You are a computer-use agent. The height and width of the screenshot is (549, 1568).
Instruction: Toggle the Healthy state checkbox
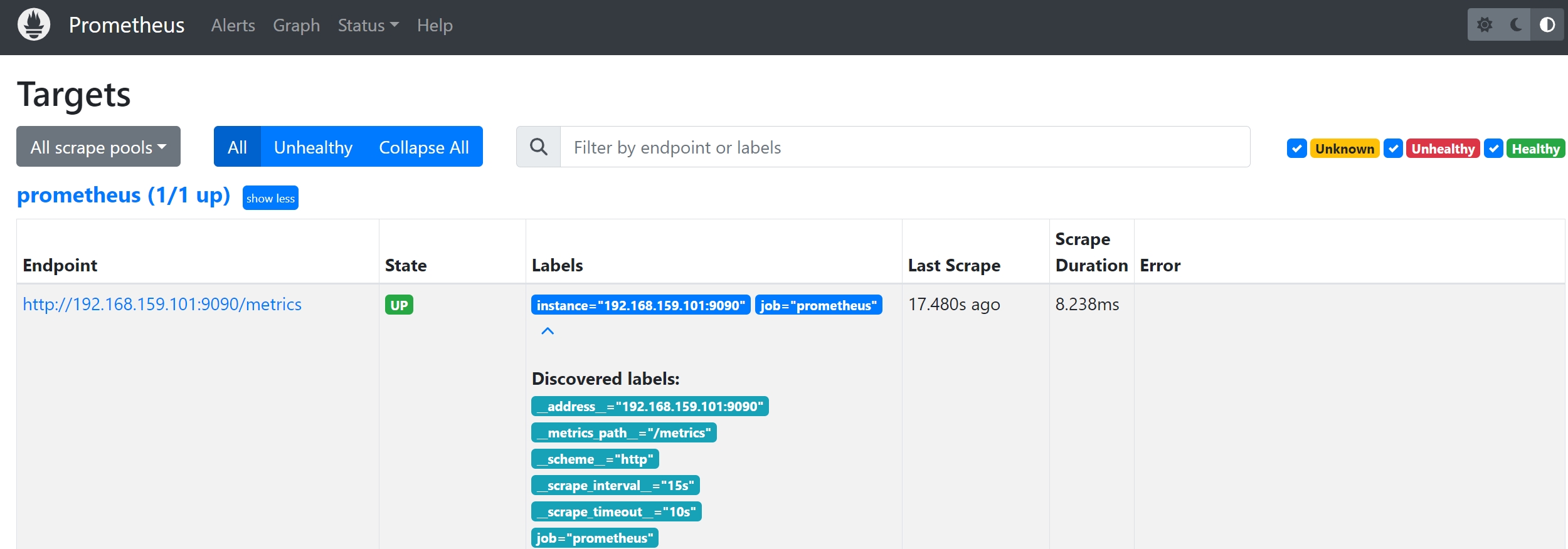point(1493,149)
